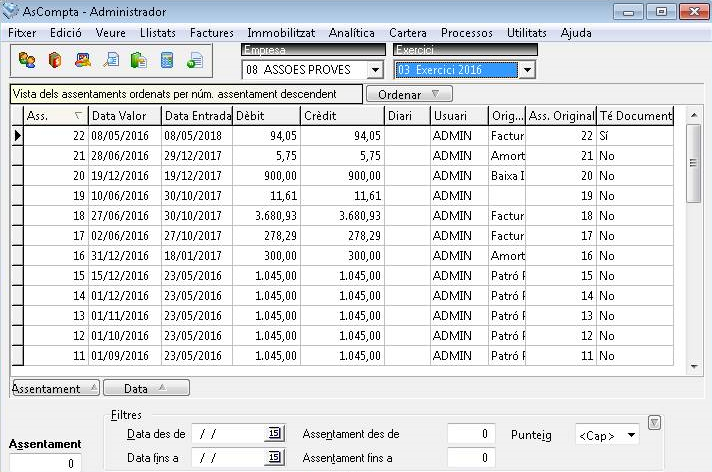Open calendar picker for Data des de

pyautogui.click(x=274, y=433)
